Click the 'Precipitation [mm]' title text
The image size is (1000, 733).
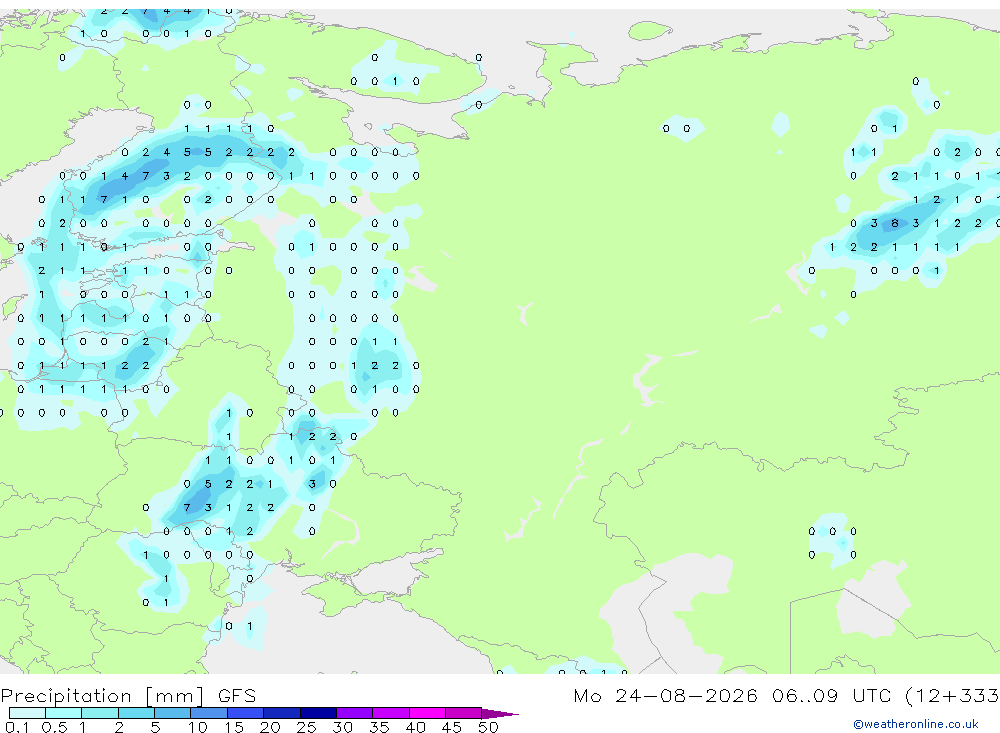[x=102, y=696]
